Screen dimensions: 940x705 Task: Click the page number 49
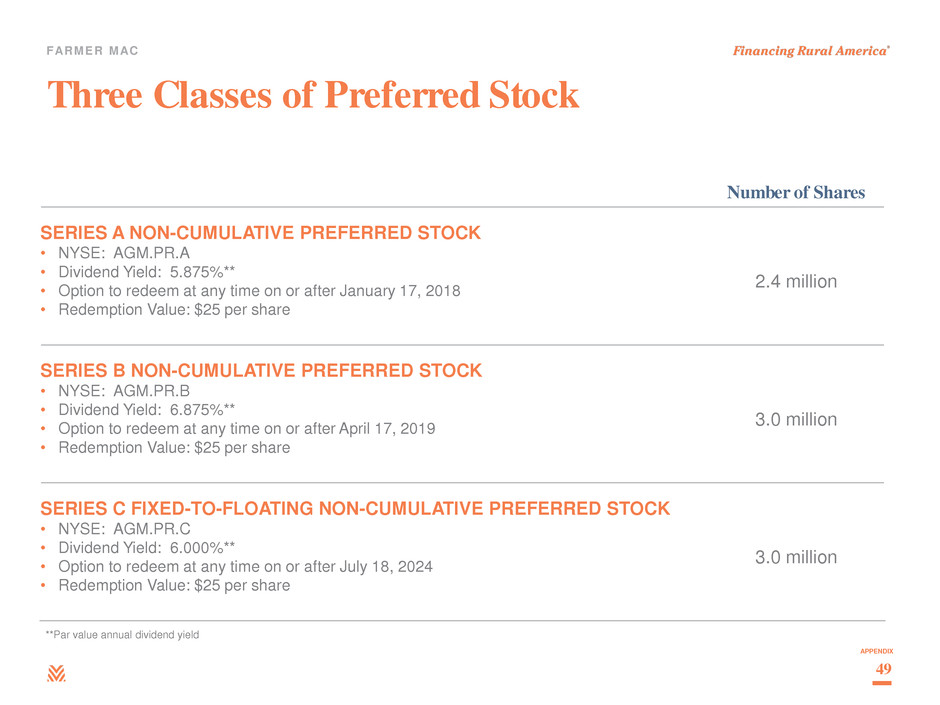click(883, 669)
